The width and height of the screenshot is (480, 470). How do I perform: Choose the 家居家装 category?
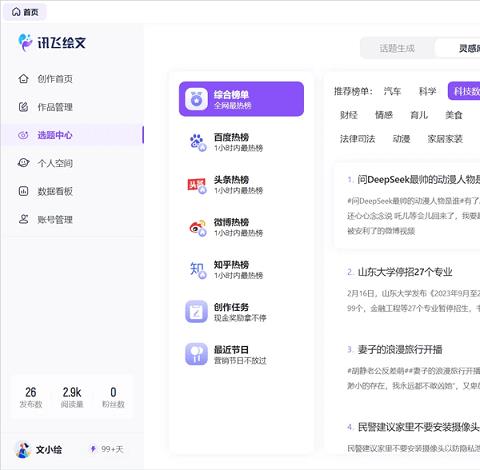pyautogui.click(x=445, y=139)
